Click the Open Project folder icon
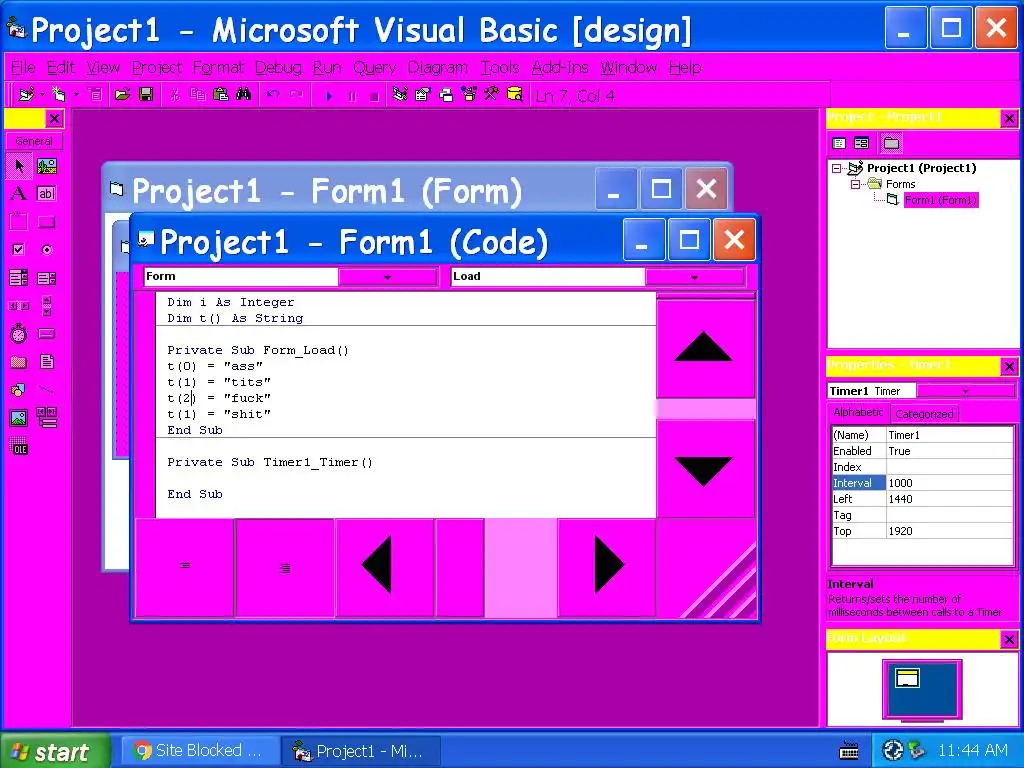This screenshot has width=1024, height=768. point(122,95)
